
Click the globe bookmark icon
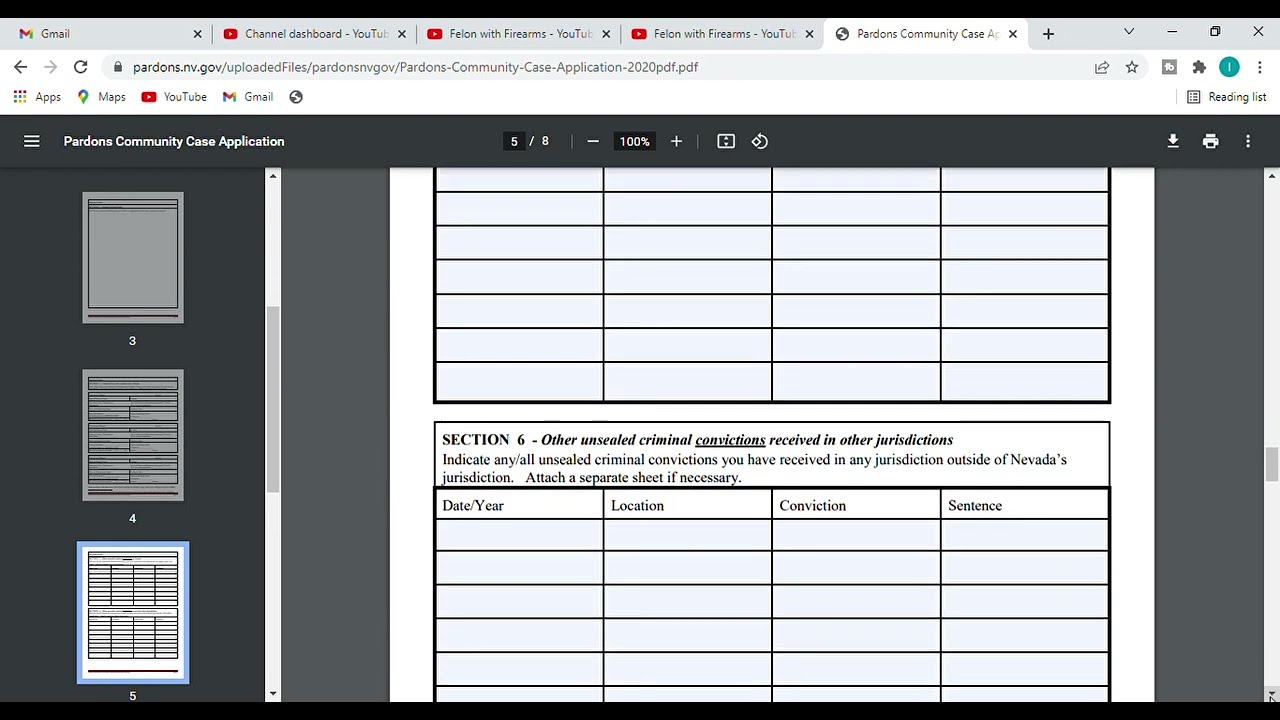(296, 97)
